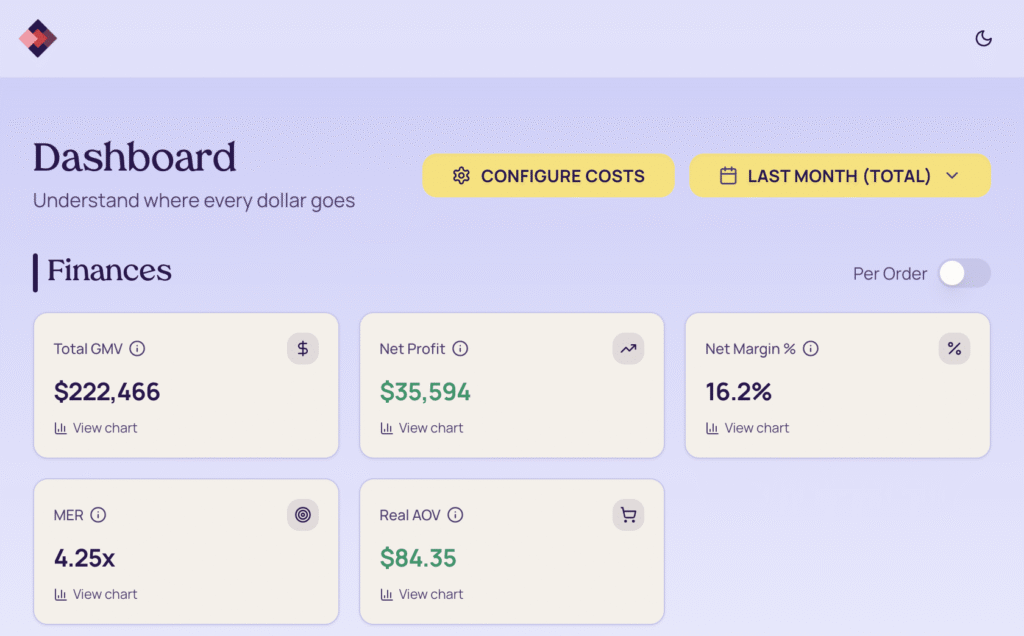1024x636 pixels.
Task: Click the shopping cart icon on Real AOV
Action: [628, 515]
